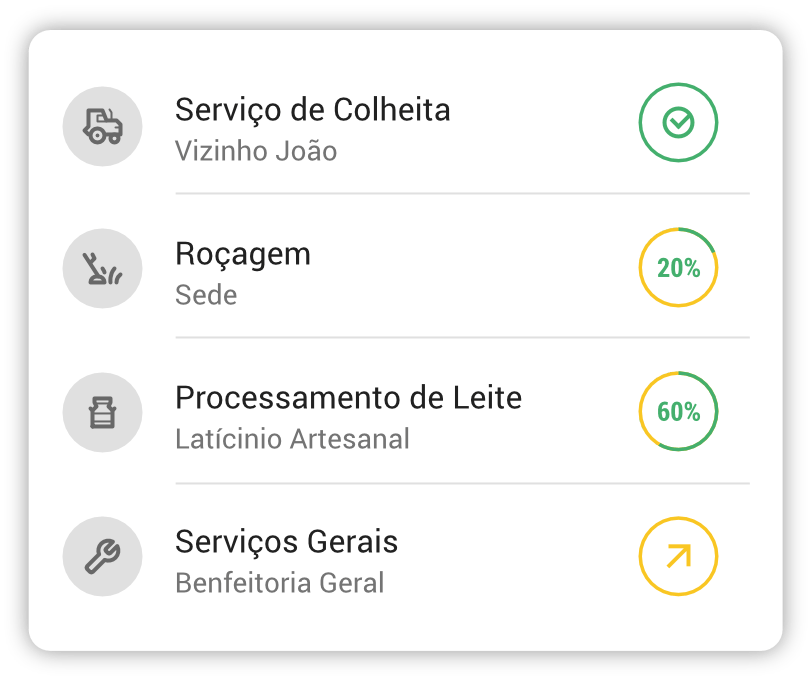The height and width of the screenshot is (680, 812).
Task: Click the check mark inside the green circle
Action: [x=678, y=123]
